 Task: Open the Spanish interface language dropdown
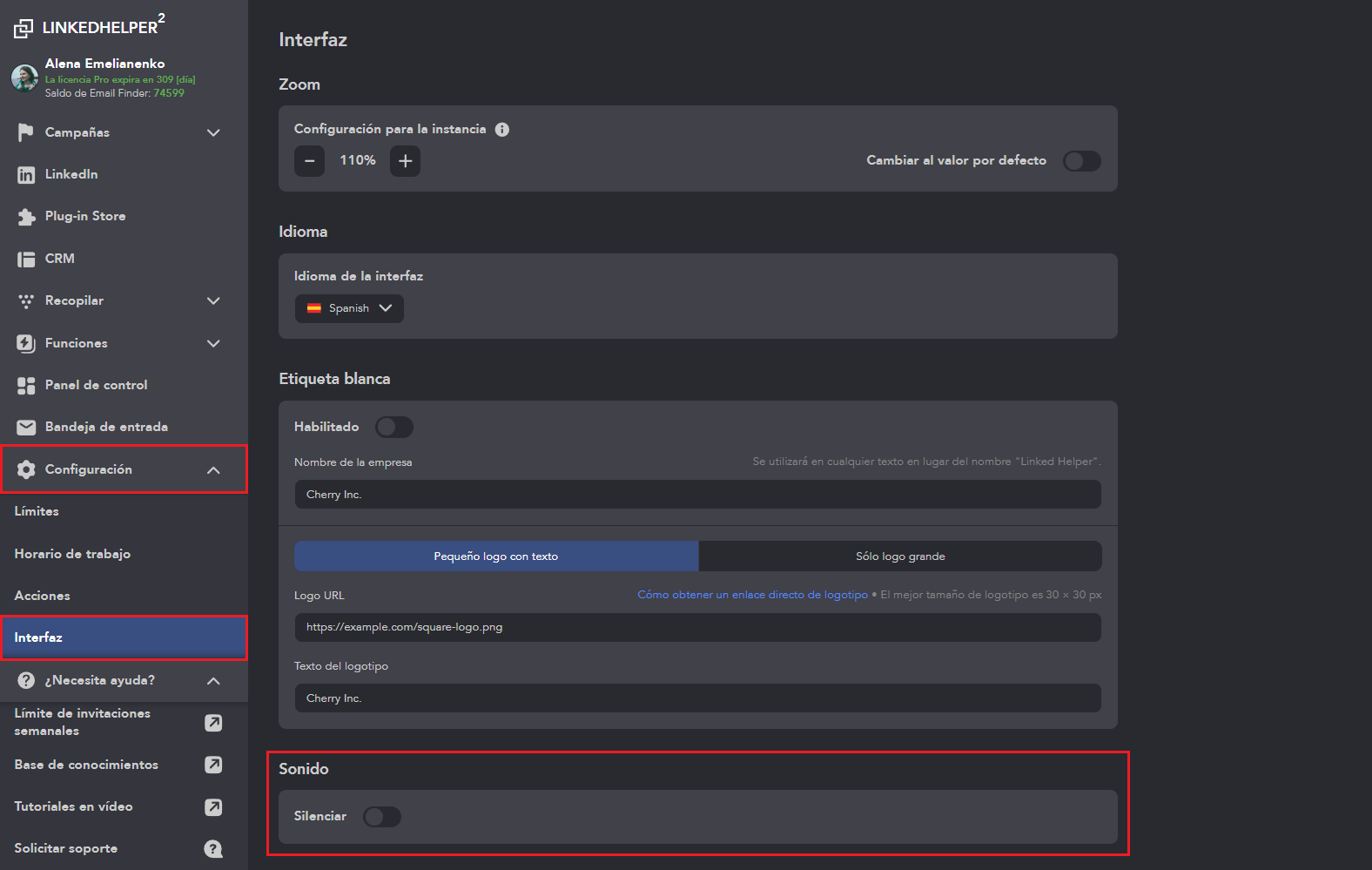349,308
